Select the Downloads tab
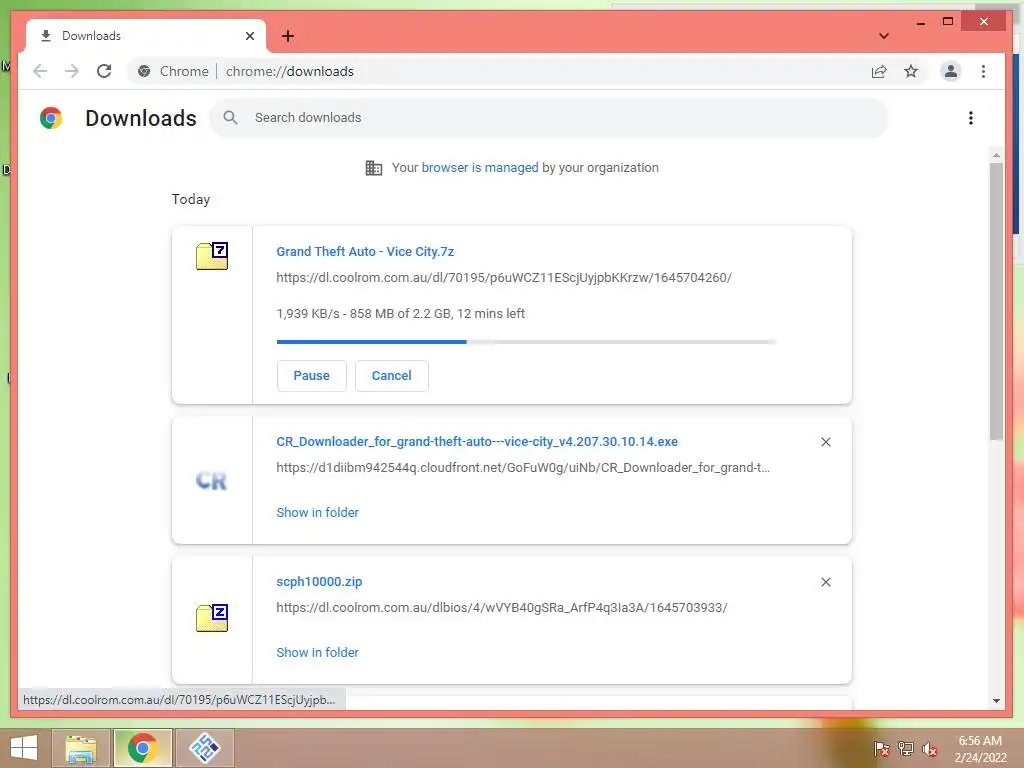The height and width of the screenshot is (768, 1024). coord(146,36)
